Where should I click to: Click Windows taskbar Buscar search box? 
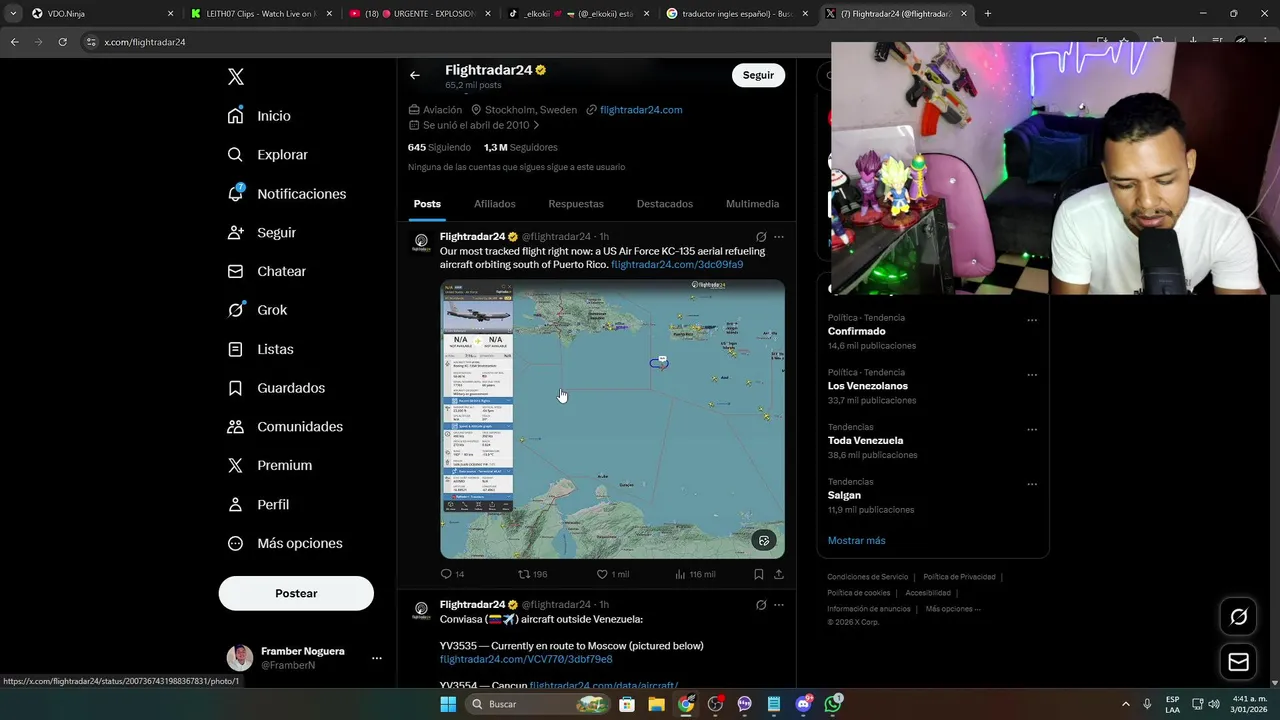tap(536, 704)
